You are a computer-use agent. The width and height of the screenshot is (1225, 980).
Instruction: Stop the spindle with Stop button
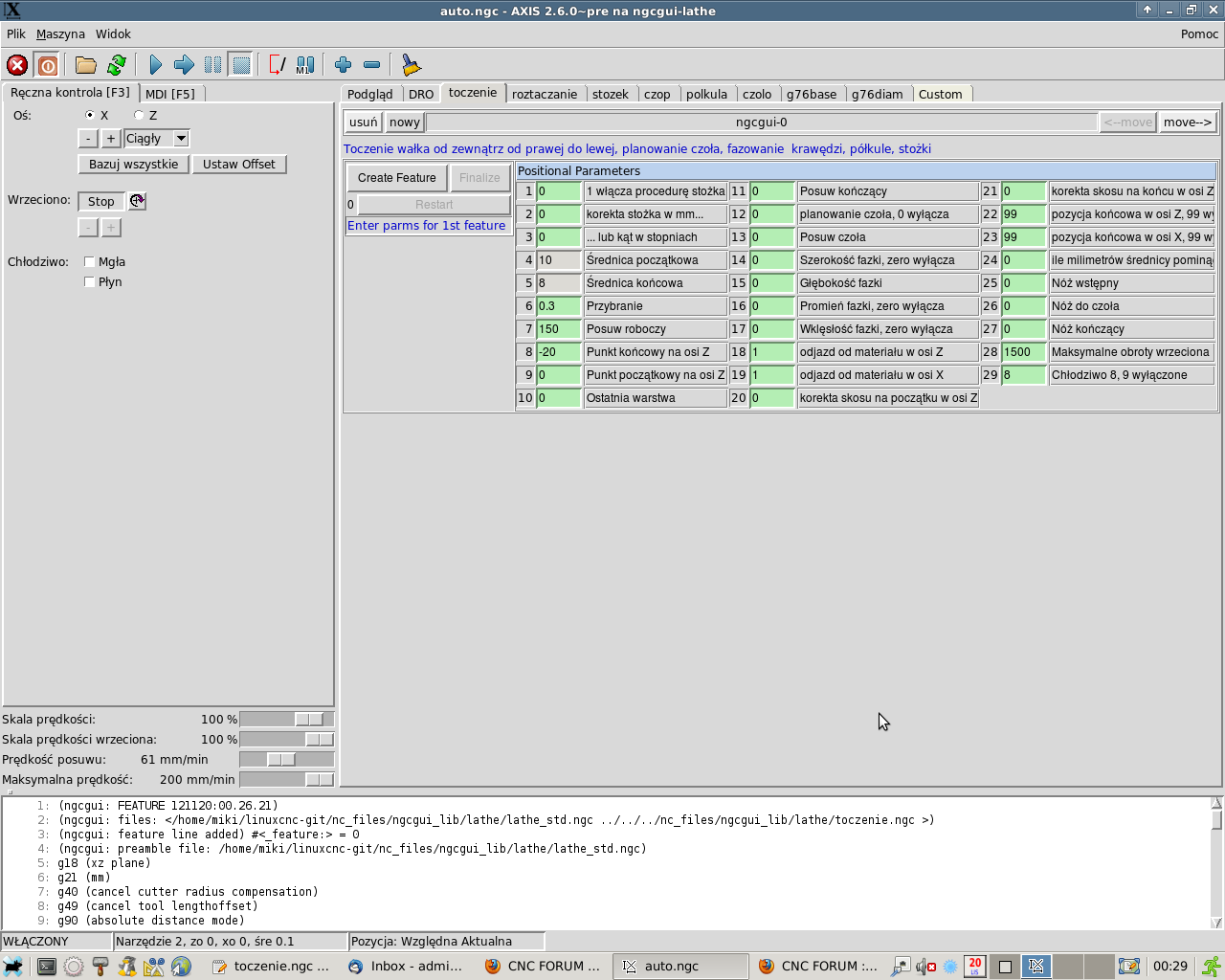click(x=101, y=201)
